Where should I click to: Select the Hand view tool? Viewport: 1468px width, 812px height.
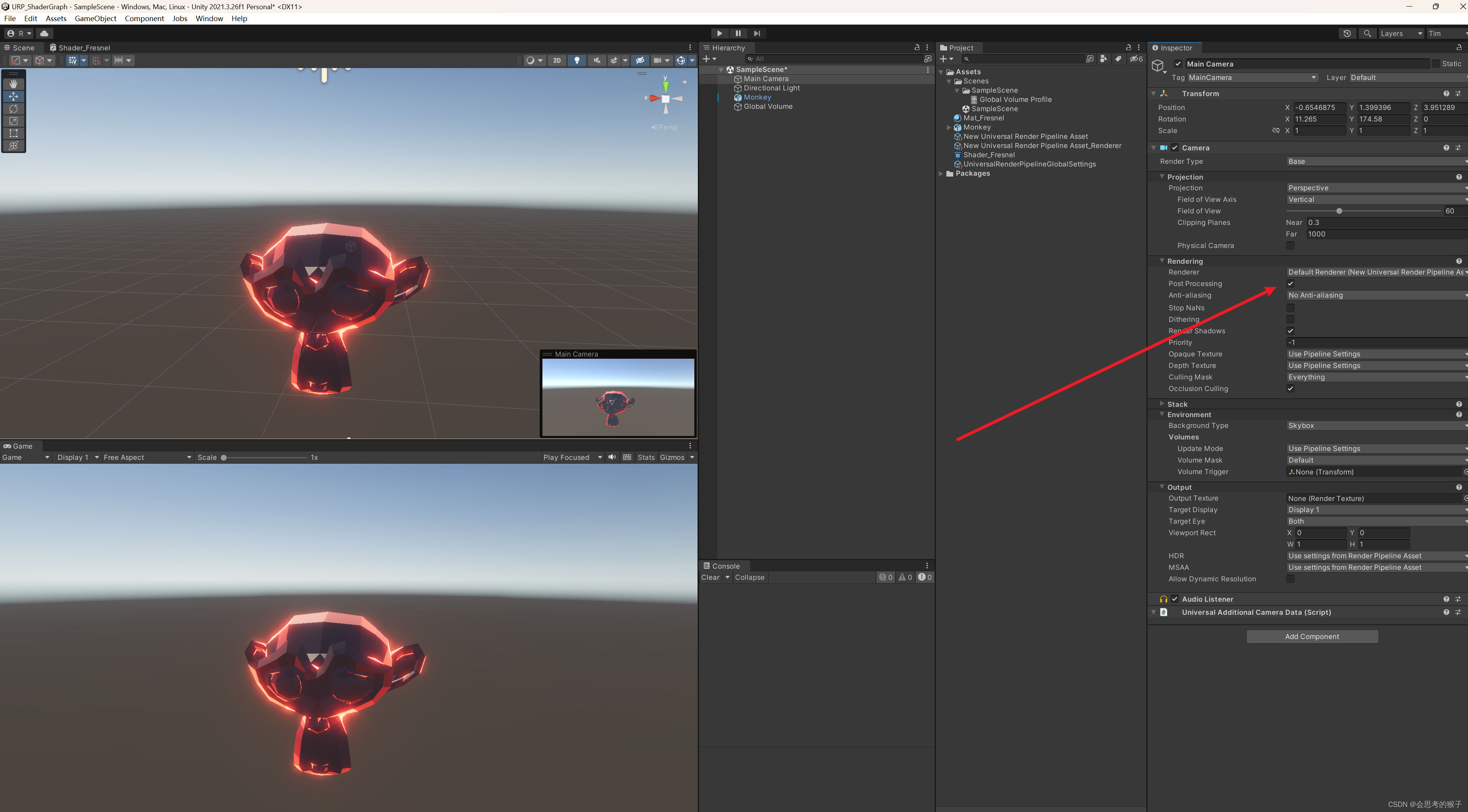(13, 84)
